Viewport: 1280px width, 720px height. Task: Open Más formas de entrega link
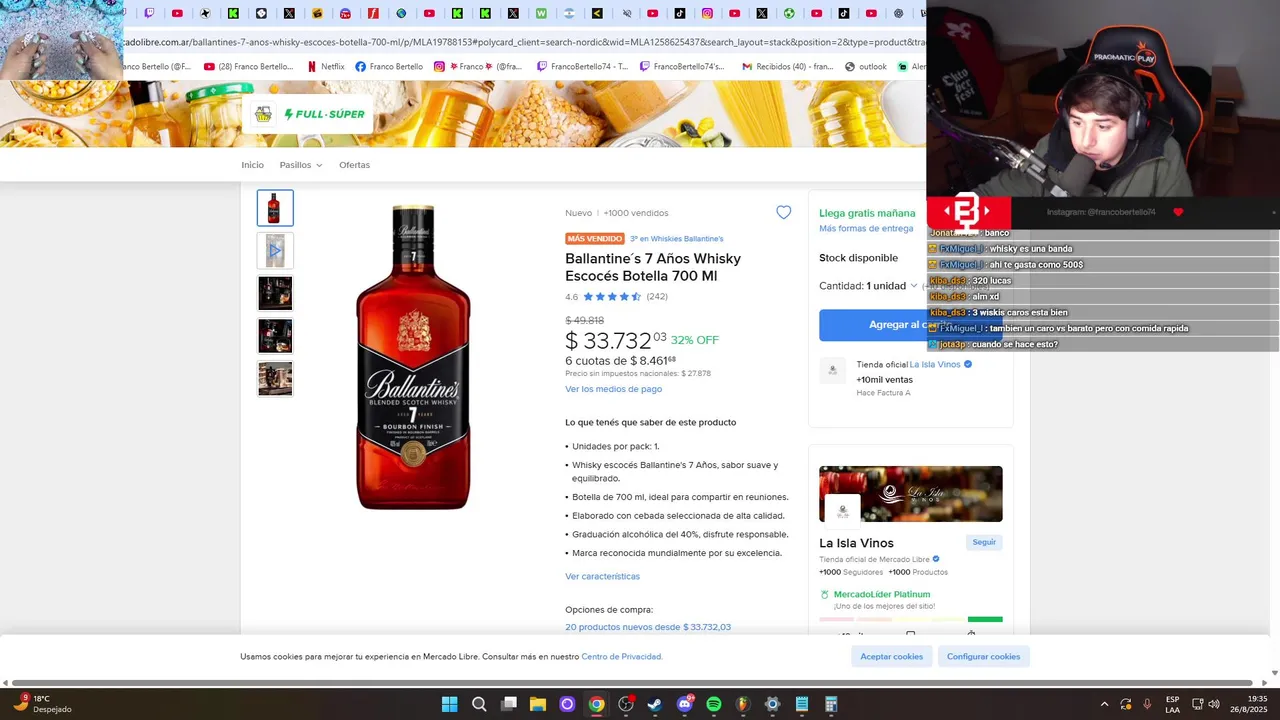pyautogui.click(x=866, y=229)
